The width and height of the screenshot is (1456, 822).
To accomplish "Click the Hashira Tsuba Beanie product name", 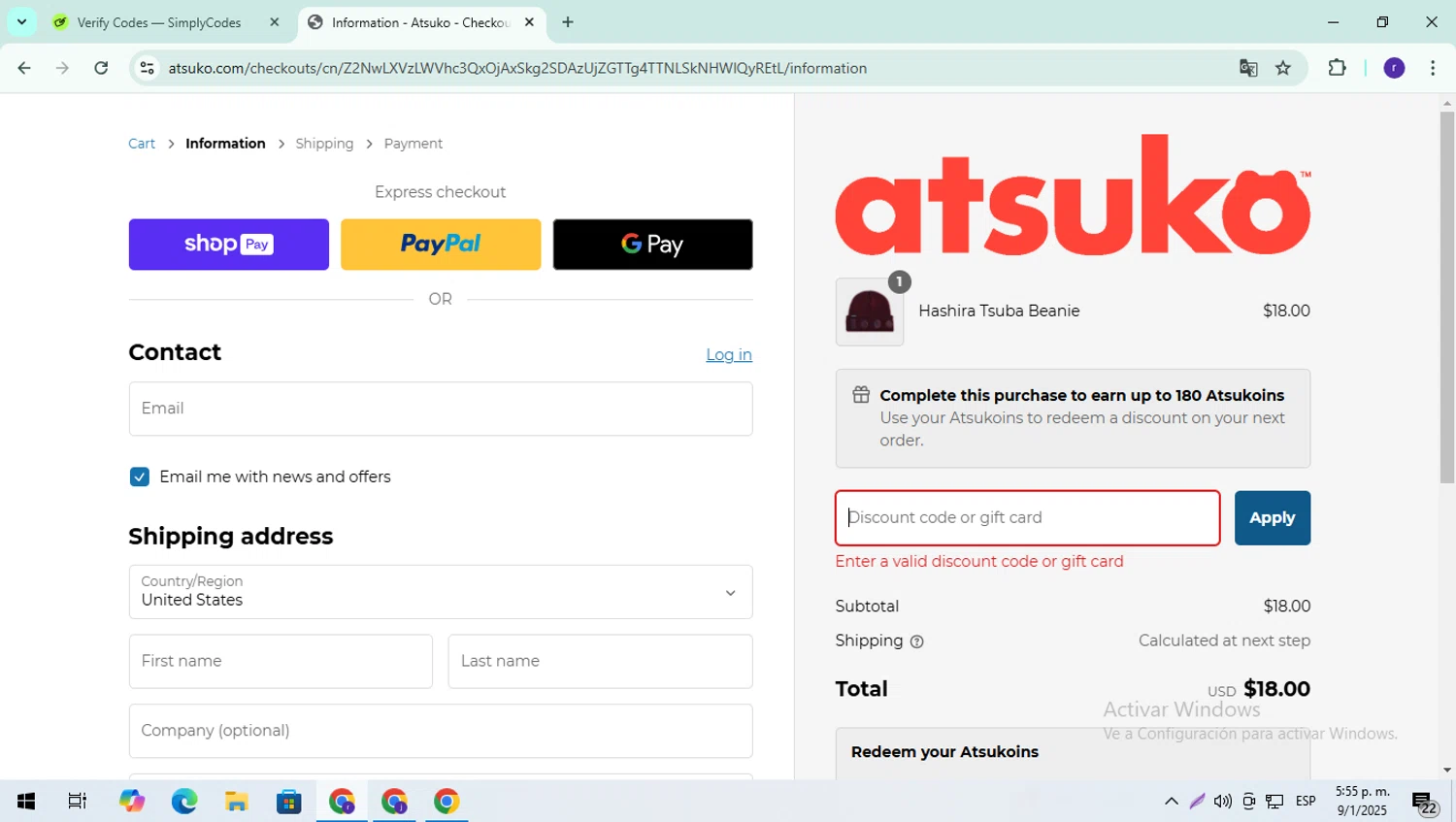I will pyautogui.click(x=999, y=311).
